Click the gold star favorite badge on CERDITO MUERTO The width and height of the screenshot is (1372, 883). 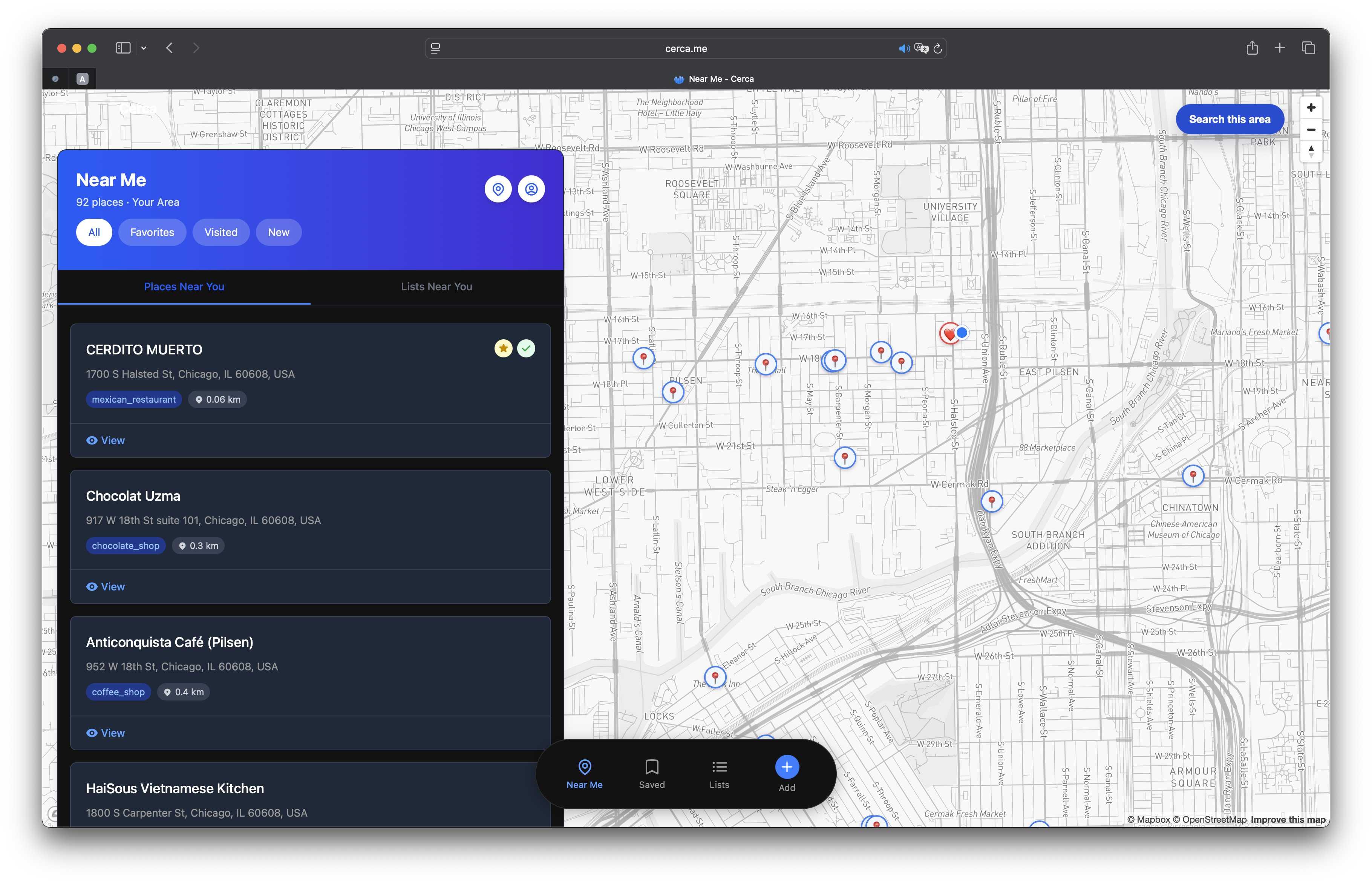point(503,348)
